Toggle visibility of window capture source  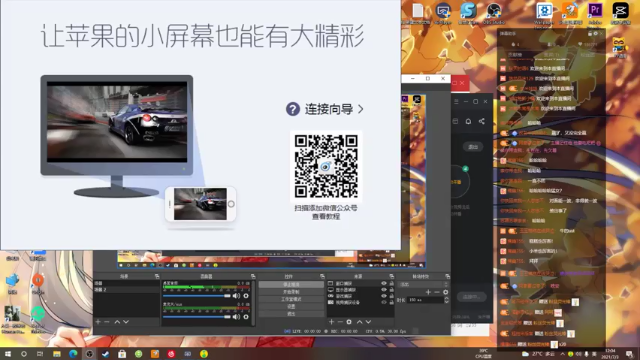coord(384,283)
